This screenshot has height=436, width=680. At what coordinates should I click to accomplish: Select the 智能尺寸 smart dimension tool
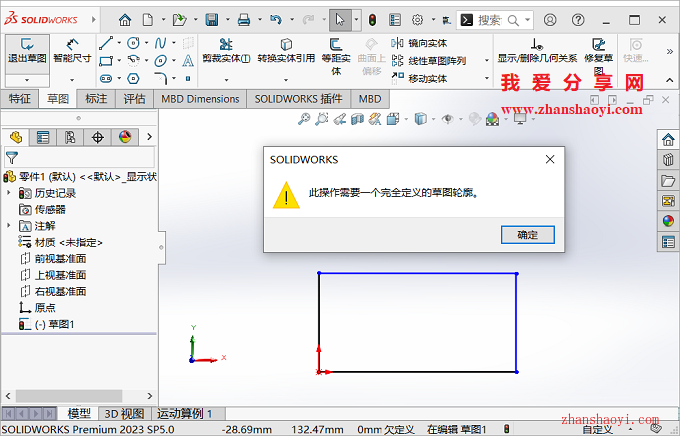[x=72, y=51]
